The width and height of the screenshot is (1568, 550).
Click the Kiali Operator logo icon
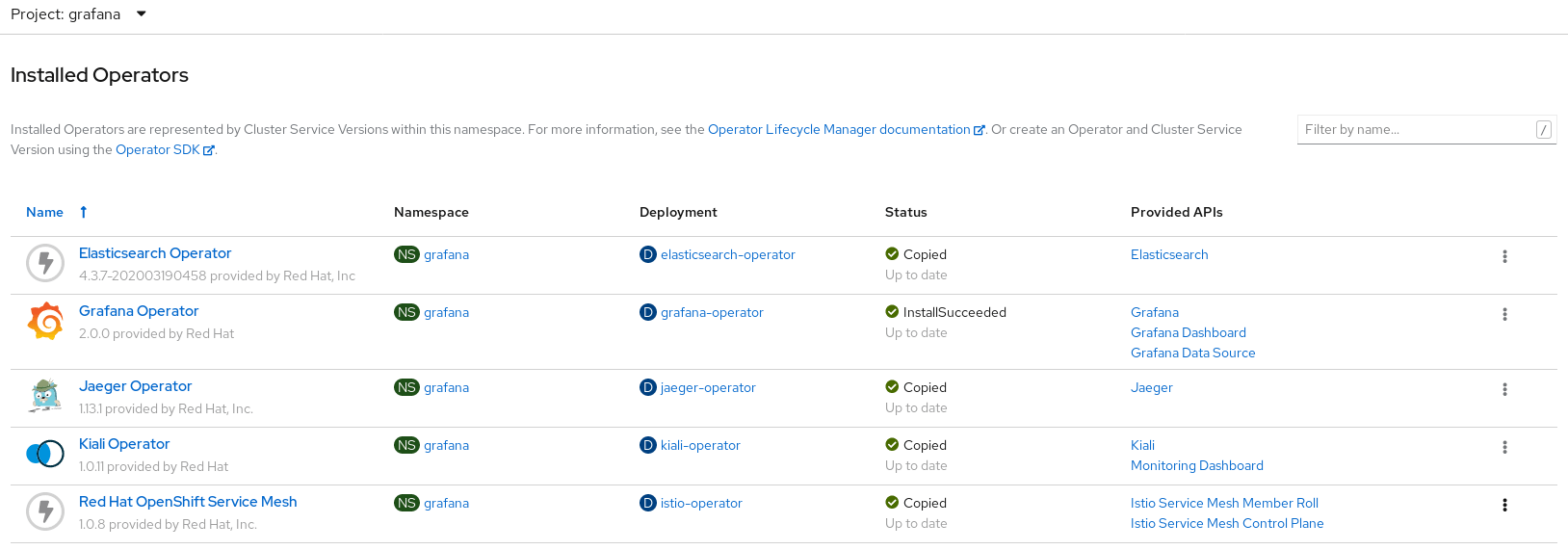tap(45, 454)
